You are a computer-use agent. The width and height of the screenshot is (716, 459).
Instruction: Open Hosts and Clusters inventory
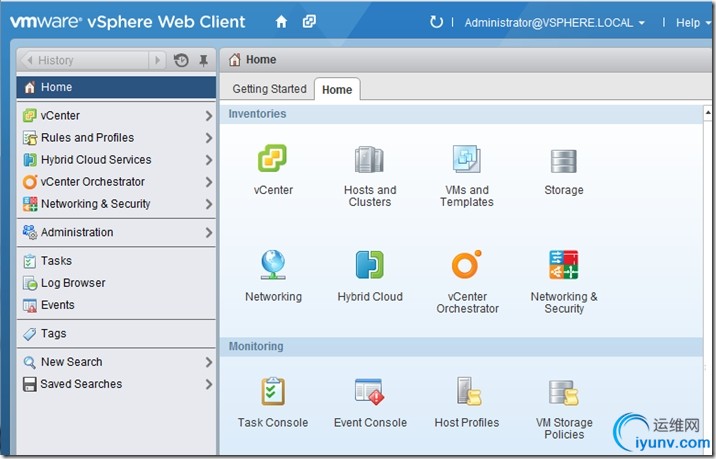(x=369, y=159)
